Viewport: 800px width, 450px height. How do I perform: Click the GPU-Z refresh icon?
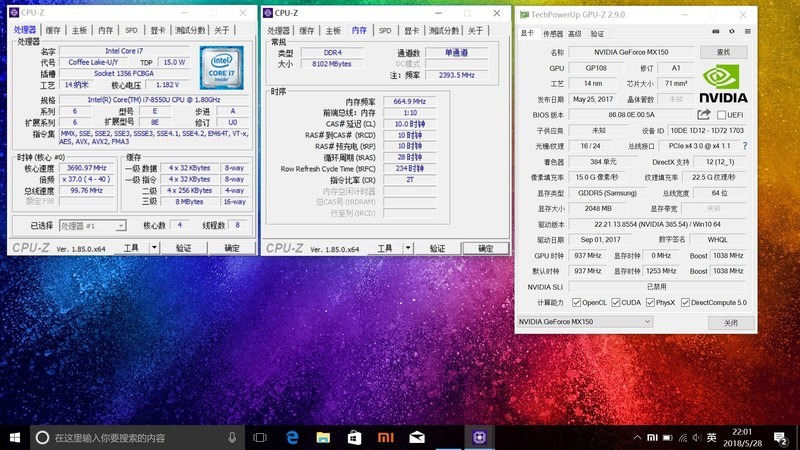click(732, 32)
